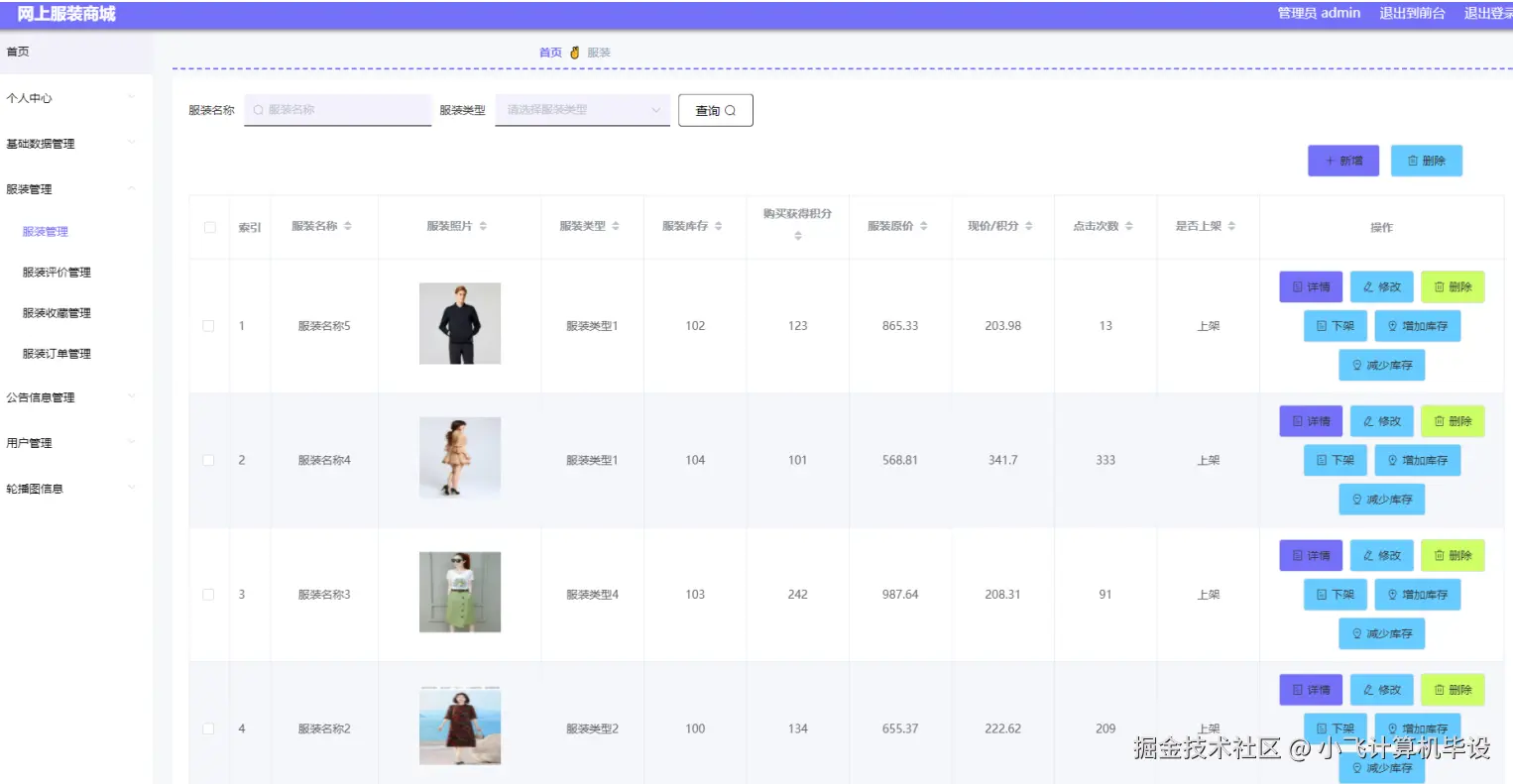Expand 轮播图信息 sidebar menu

[x=76, y=489]
